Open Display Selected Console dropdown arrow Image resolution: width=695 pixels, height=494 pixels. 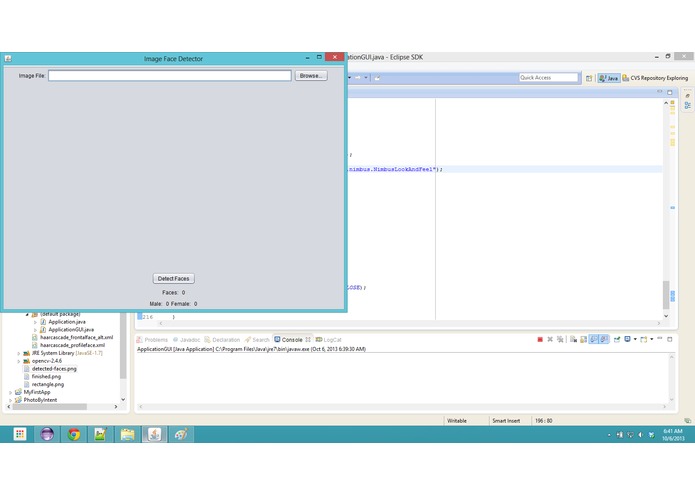635,339
